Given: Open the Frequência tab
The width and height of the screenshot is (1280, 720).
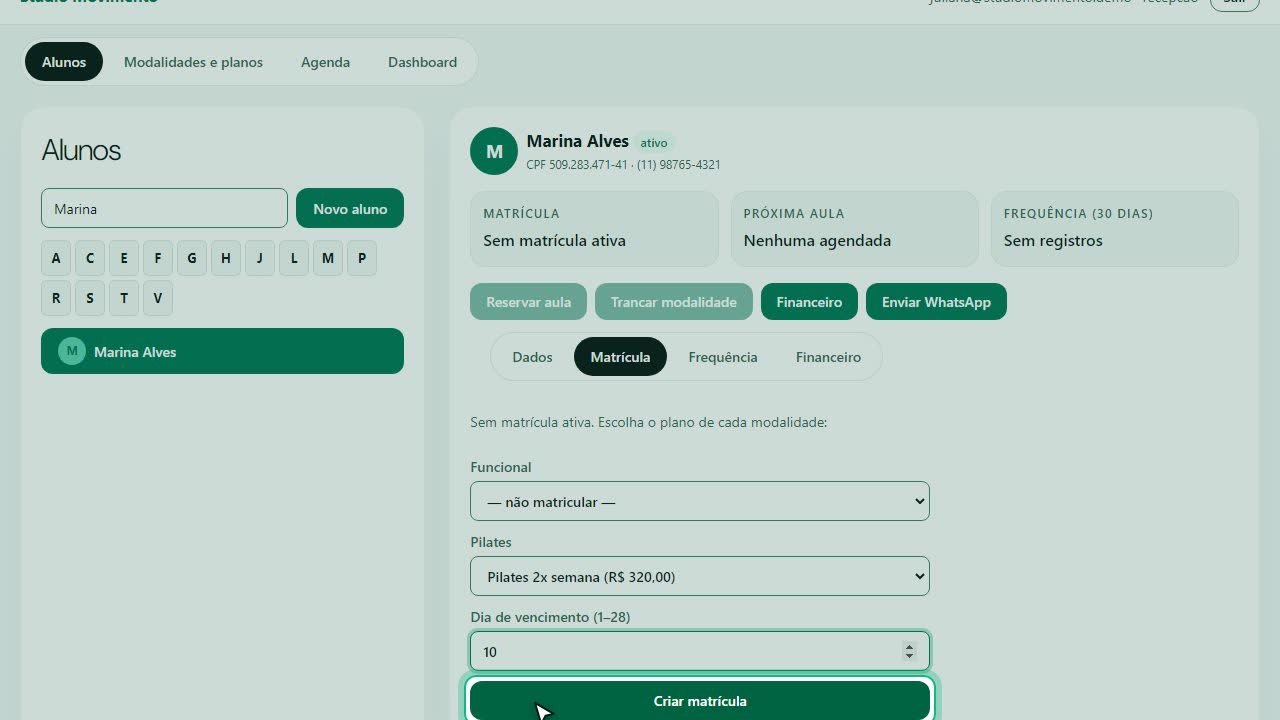Looking at the screenshot, I should click(723, 357).
